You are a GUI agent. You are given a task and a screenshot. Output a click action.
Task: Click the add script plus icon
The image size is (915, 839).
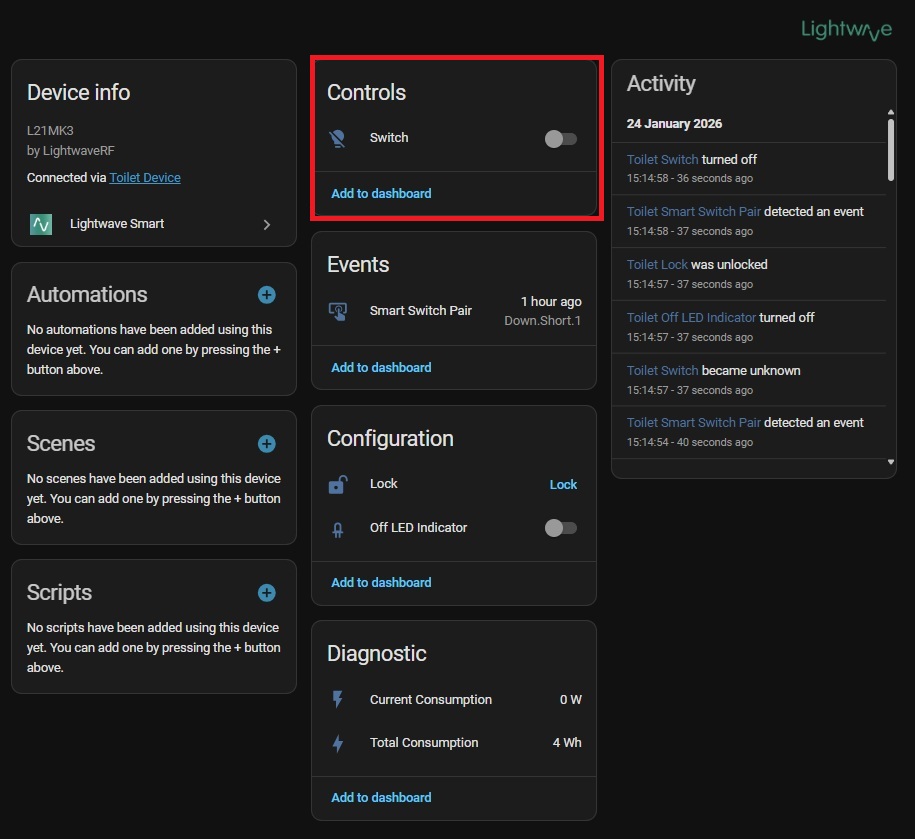click(267, 593)
